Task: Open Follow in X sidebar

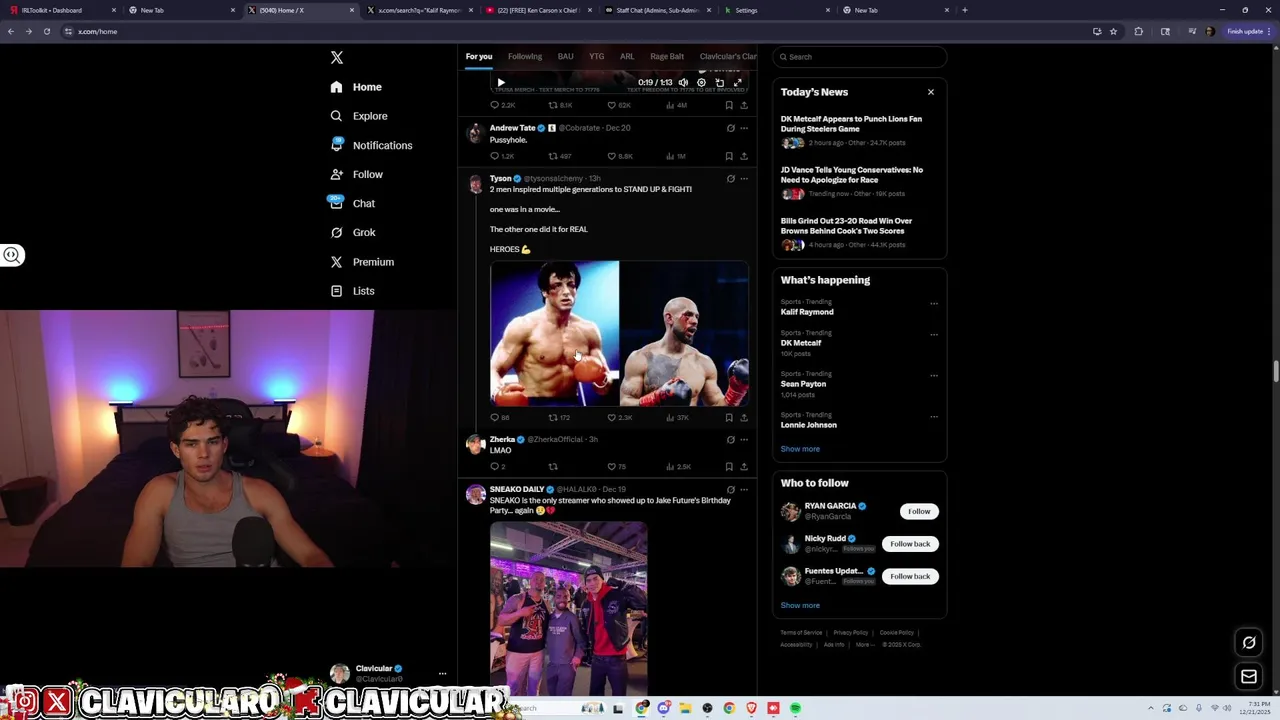Action: pos(357,174)
